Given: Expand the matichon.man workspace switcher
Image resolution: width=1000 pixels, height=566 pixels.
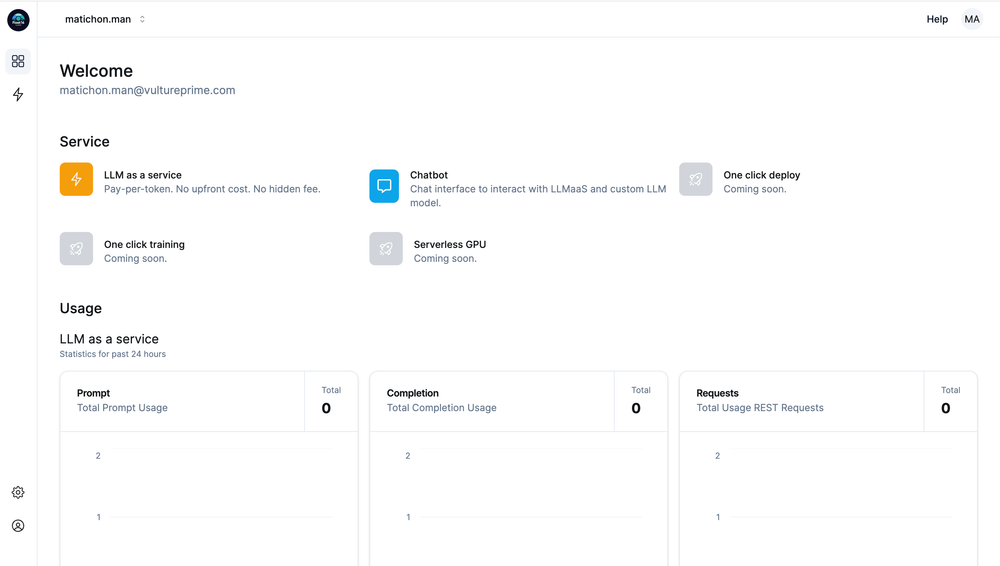Looking at the screenshot, I should point(105,19).
